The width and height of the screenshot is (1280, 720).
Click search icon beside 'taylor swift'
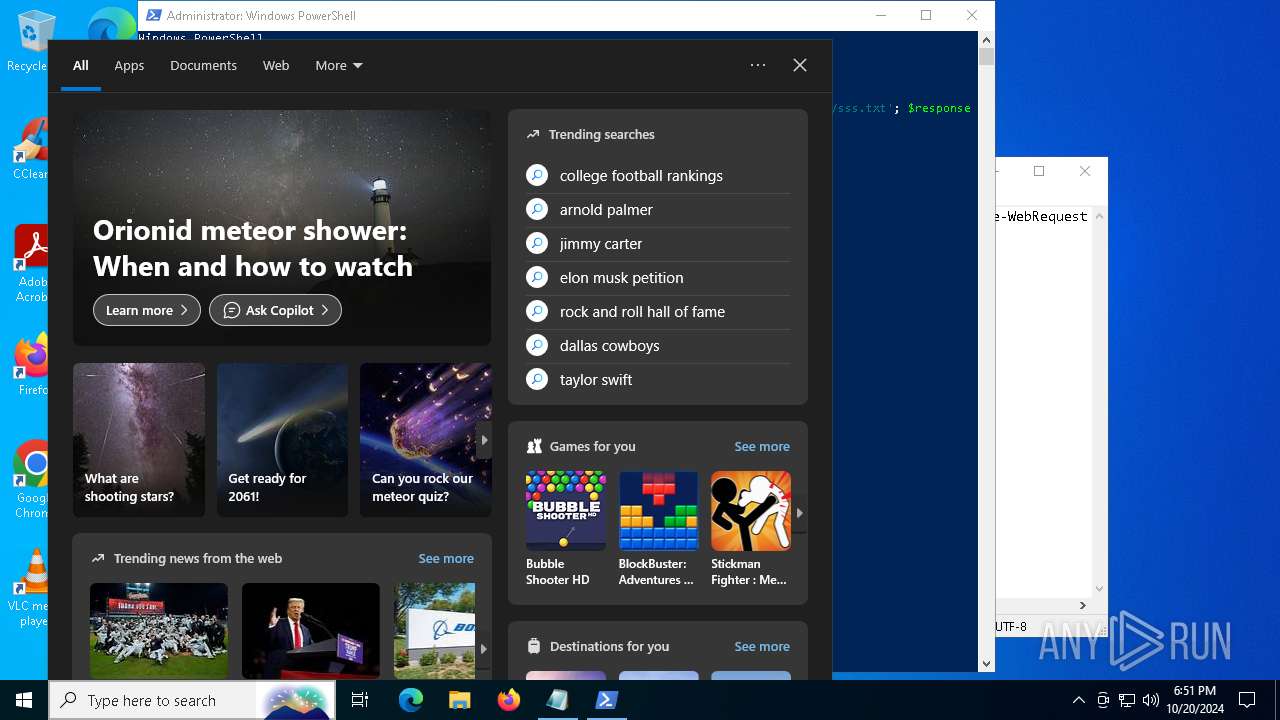537,380
